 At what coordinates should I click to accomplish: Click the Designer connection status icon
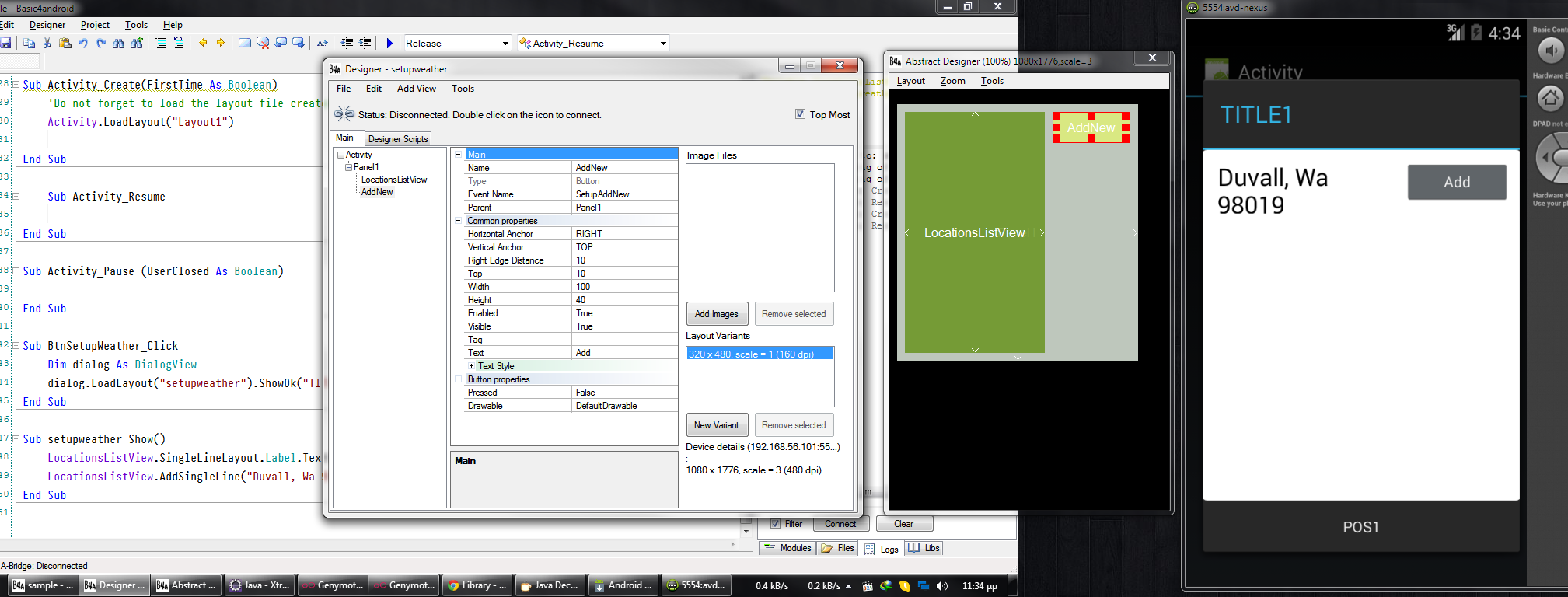[x=344, y=114]
